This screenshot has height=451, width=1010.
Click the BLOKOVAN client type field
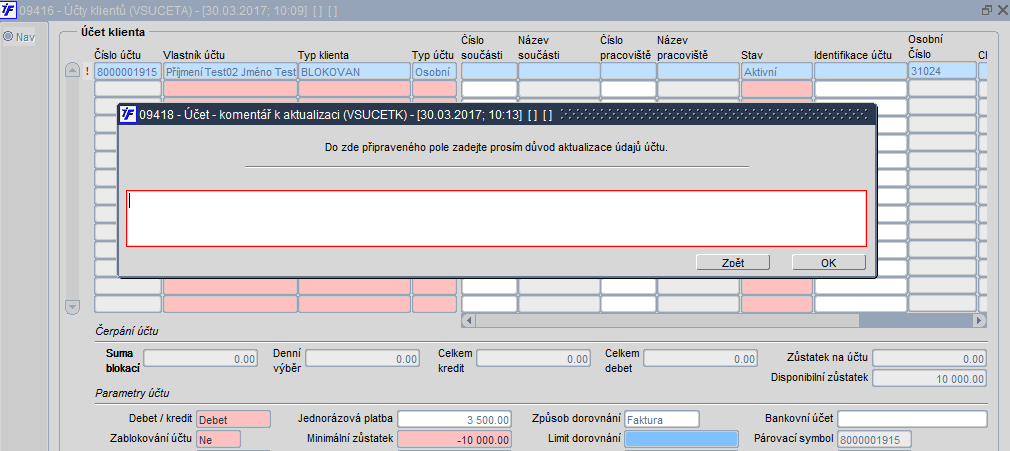click(x=354, y=72)
